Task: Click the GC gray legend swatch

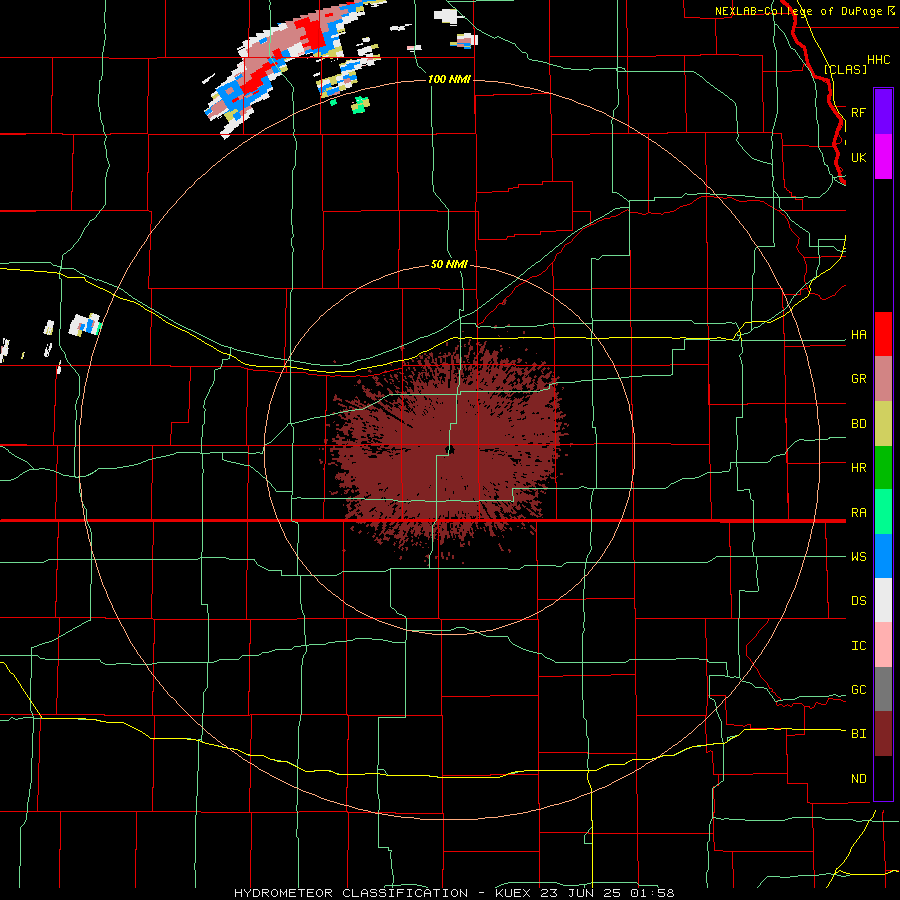Action: 883,689
